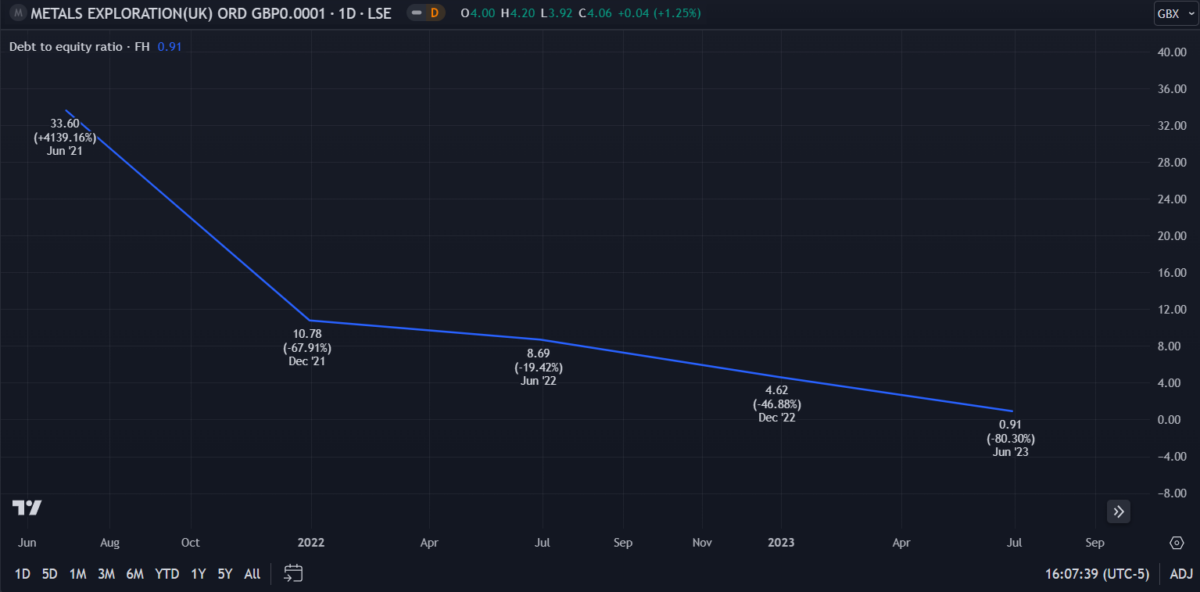This screenshot has height=592, width=1200.
Task: Select the 5D time range
Action: tap(49, 574)
